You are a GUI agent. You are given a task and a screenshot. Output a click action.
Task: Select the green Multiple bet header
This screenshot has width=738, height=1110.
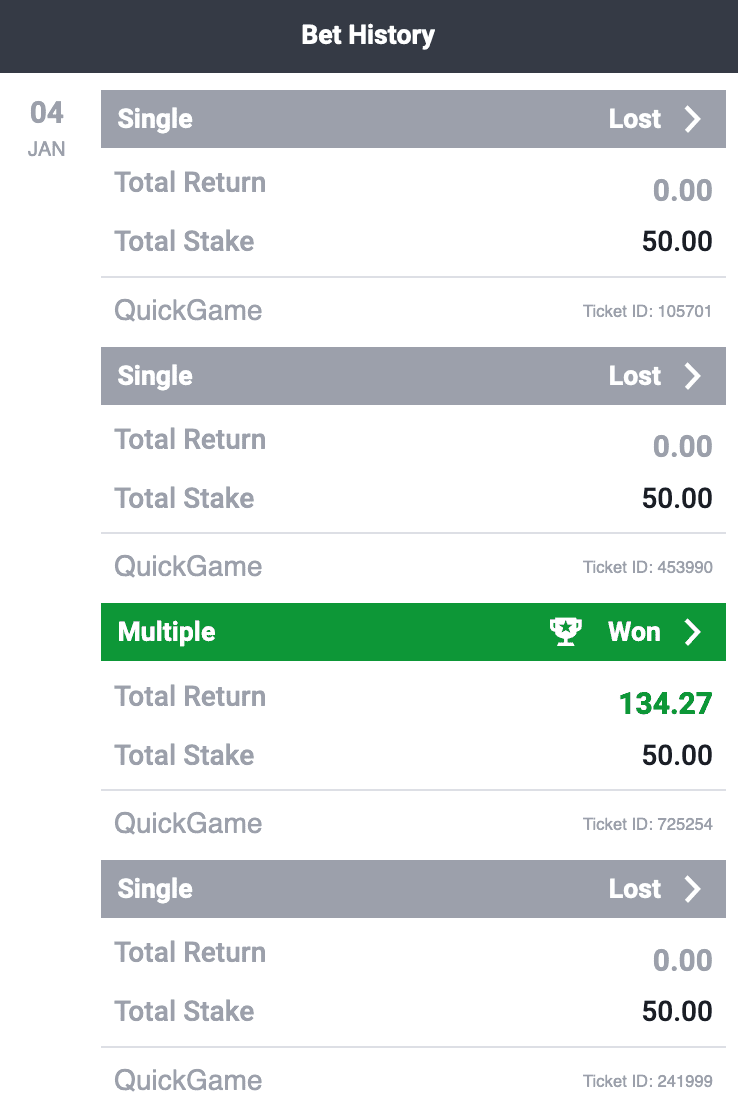pos(413,632)
